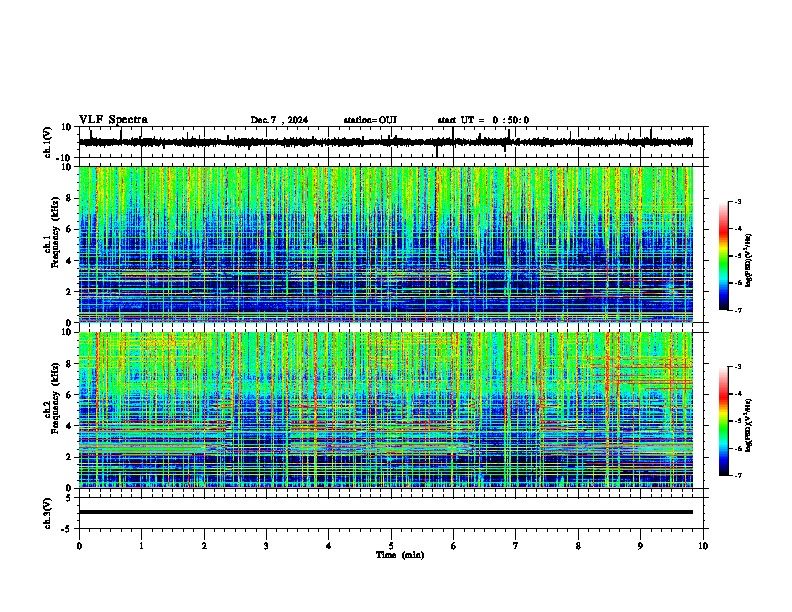Viewport: 792px width, 612px height.
Task: Click the ch.2 spectrogram "2" kHz tick
Action: point(70,457)
